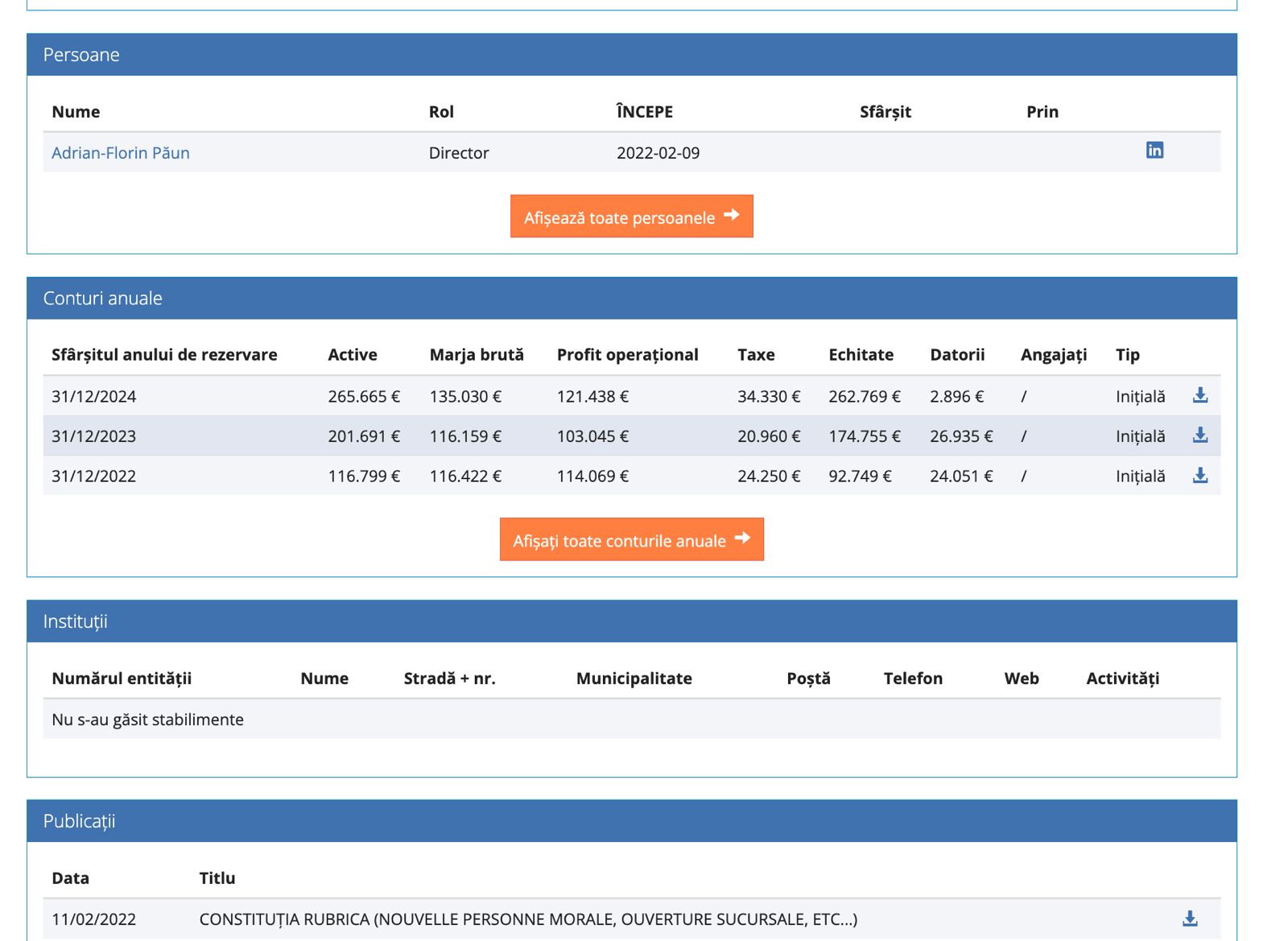Viewport: 1288px width, 941px height.
Task: Click the Persoane section header
Action: 81,55
